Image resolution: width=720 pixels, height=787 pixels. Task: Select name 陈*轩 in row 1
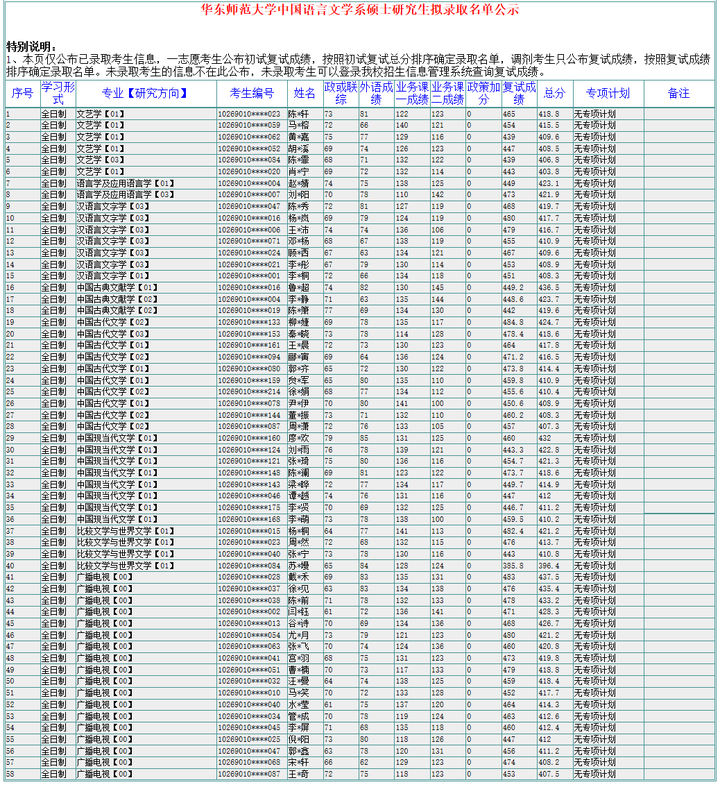click(299, 114)
